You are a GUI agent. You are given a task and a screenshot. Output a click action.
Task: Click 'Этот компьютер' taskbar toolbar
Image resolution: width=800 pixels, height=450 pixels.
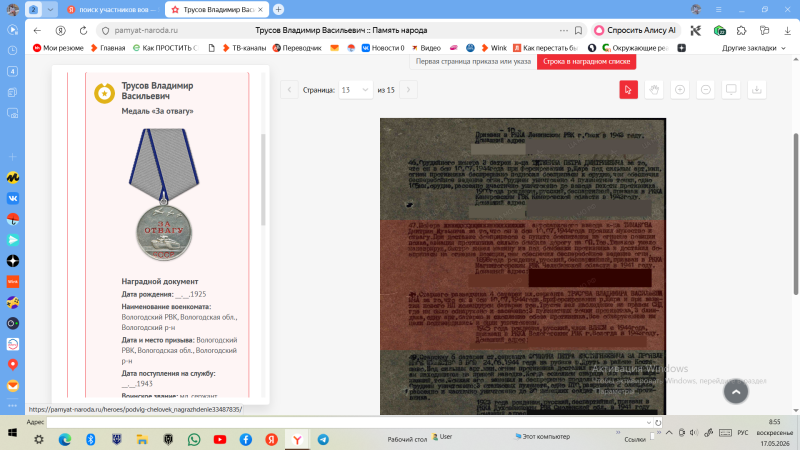[x=542, y=437]
